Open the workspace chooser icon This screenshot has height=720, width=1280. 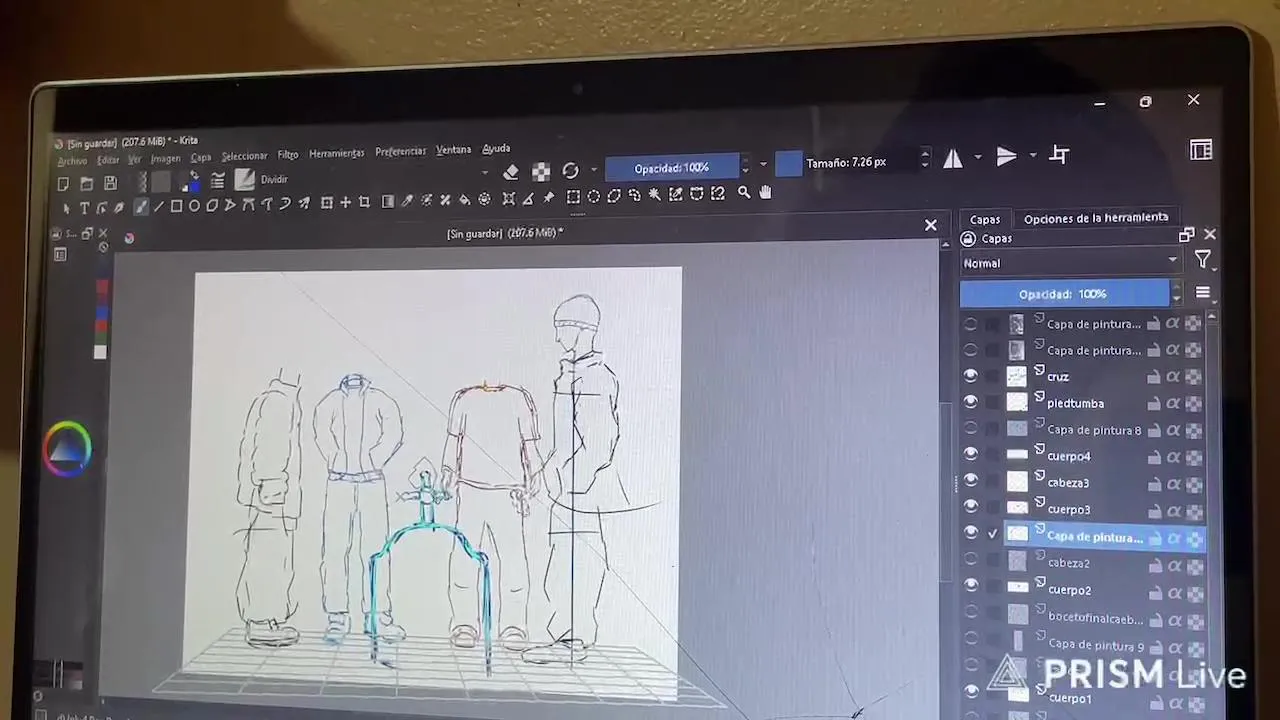1201,150
